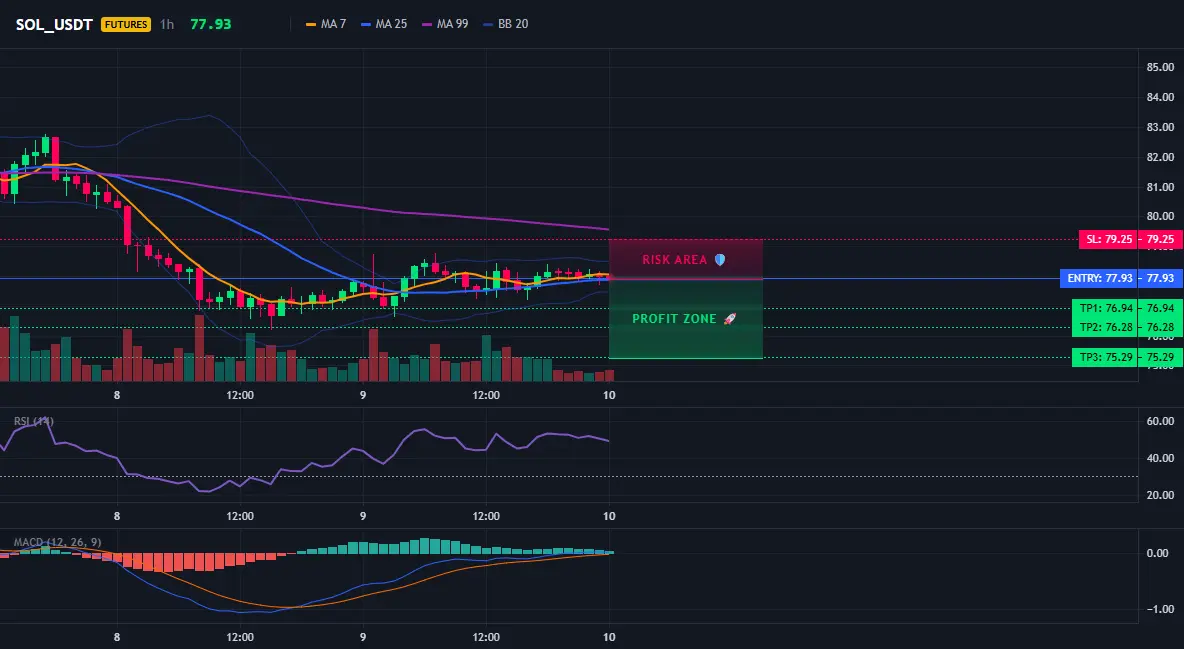This screenshot has height=649, width=1184.
Task: Toggle the MA 7 legend item
Action: tap(325, 24)
